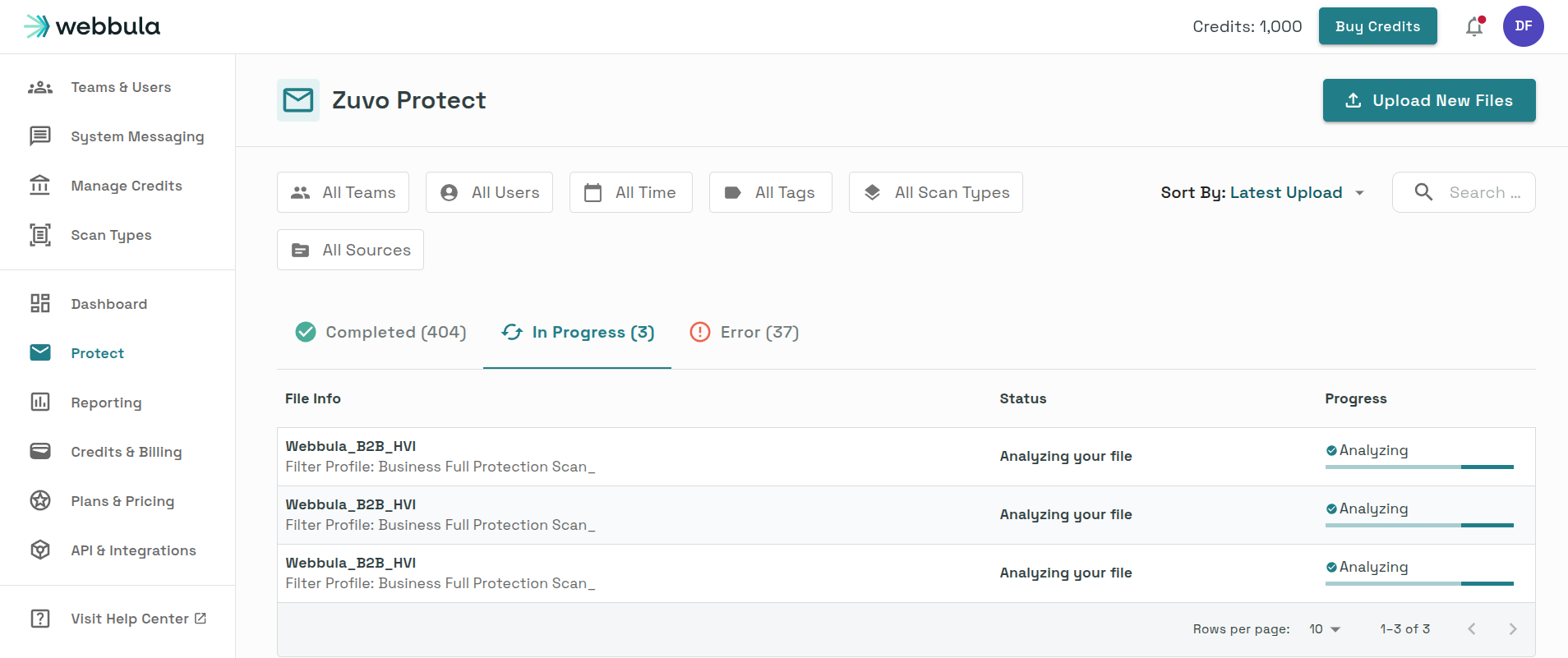Click the search magnifier icon
Image resolution: width=1568 pixels, height=658 pixels.
coord(1423,192)
